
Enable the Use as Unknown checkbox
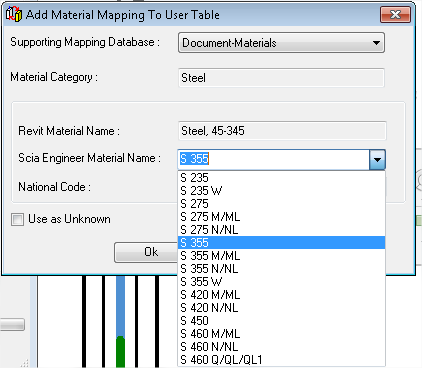pyautogui.click(x=17, y=219)
